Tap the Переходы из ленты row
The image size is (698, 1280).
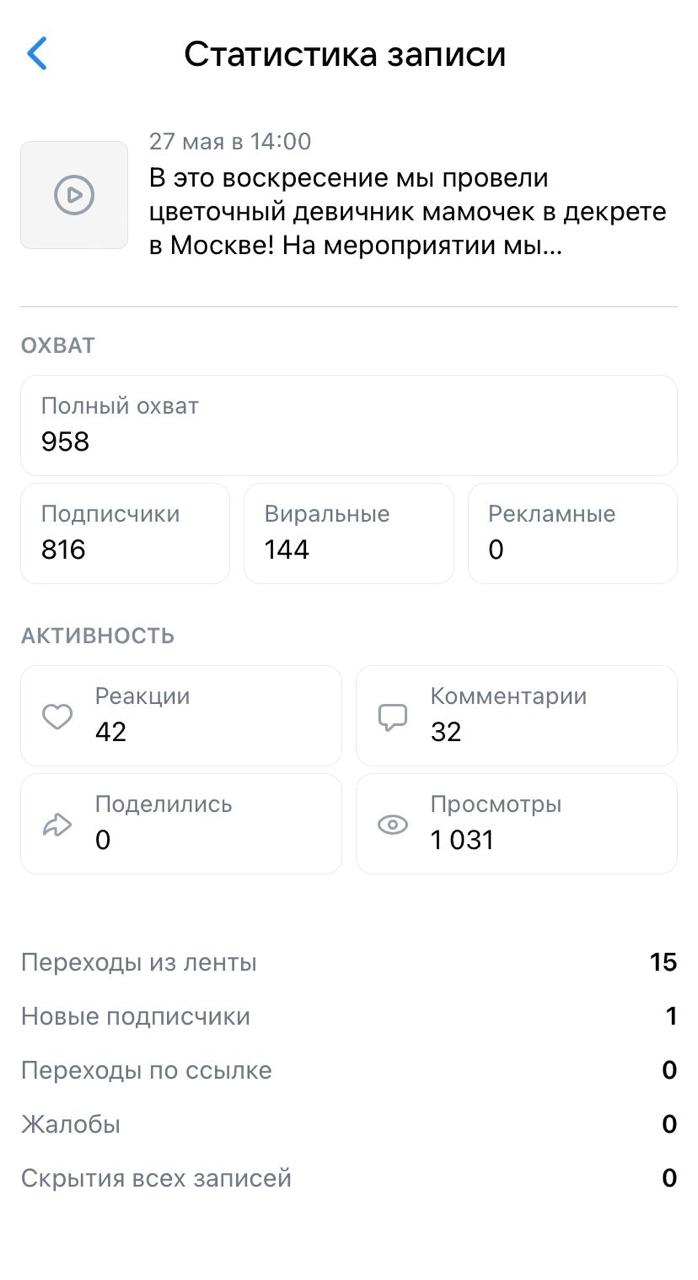pos(349,962)
